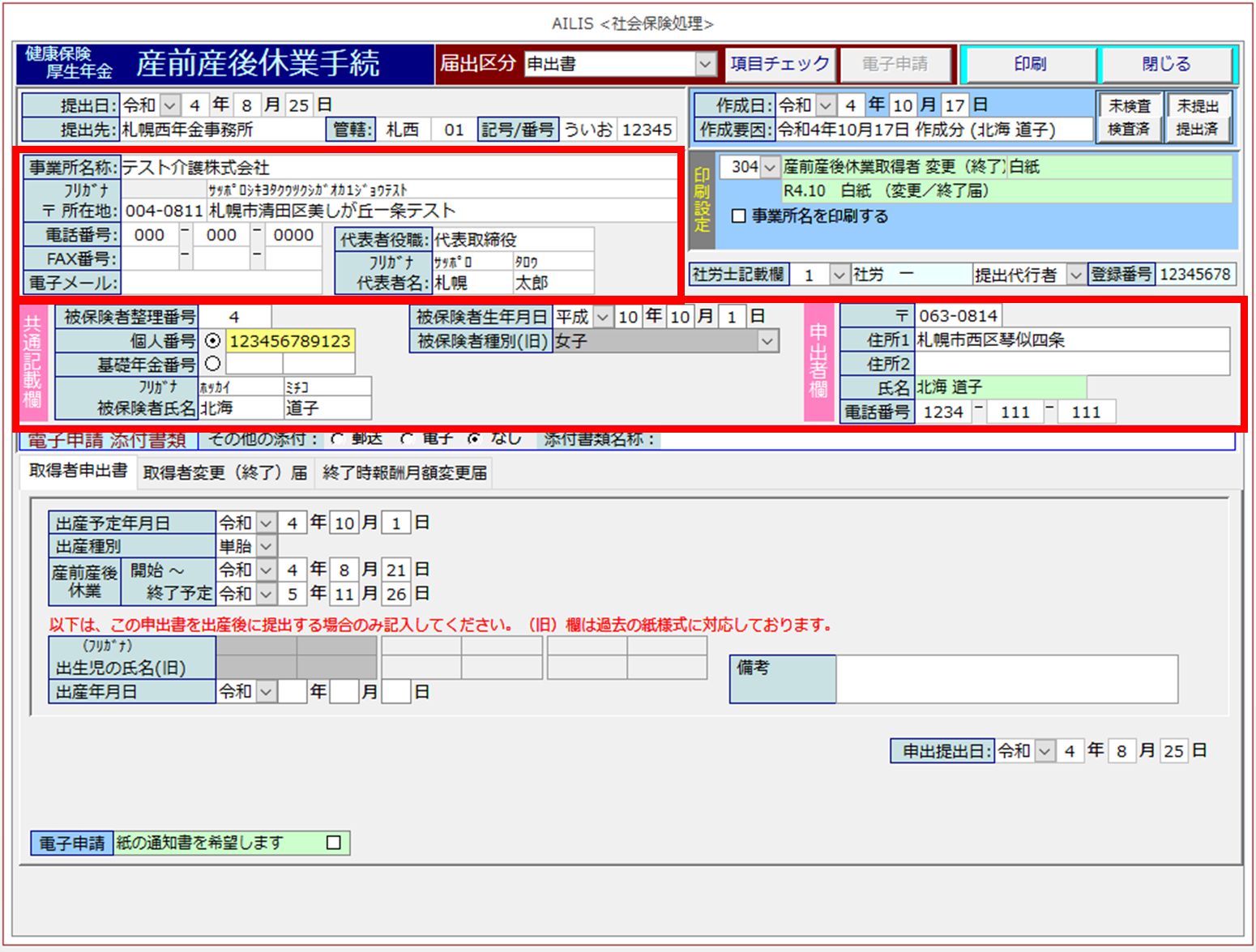Click the 閉じる button

click(1165, 64)
